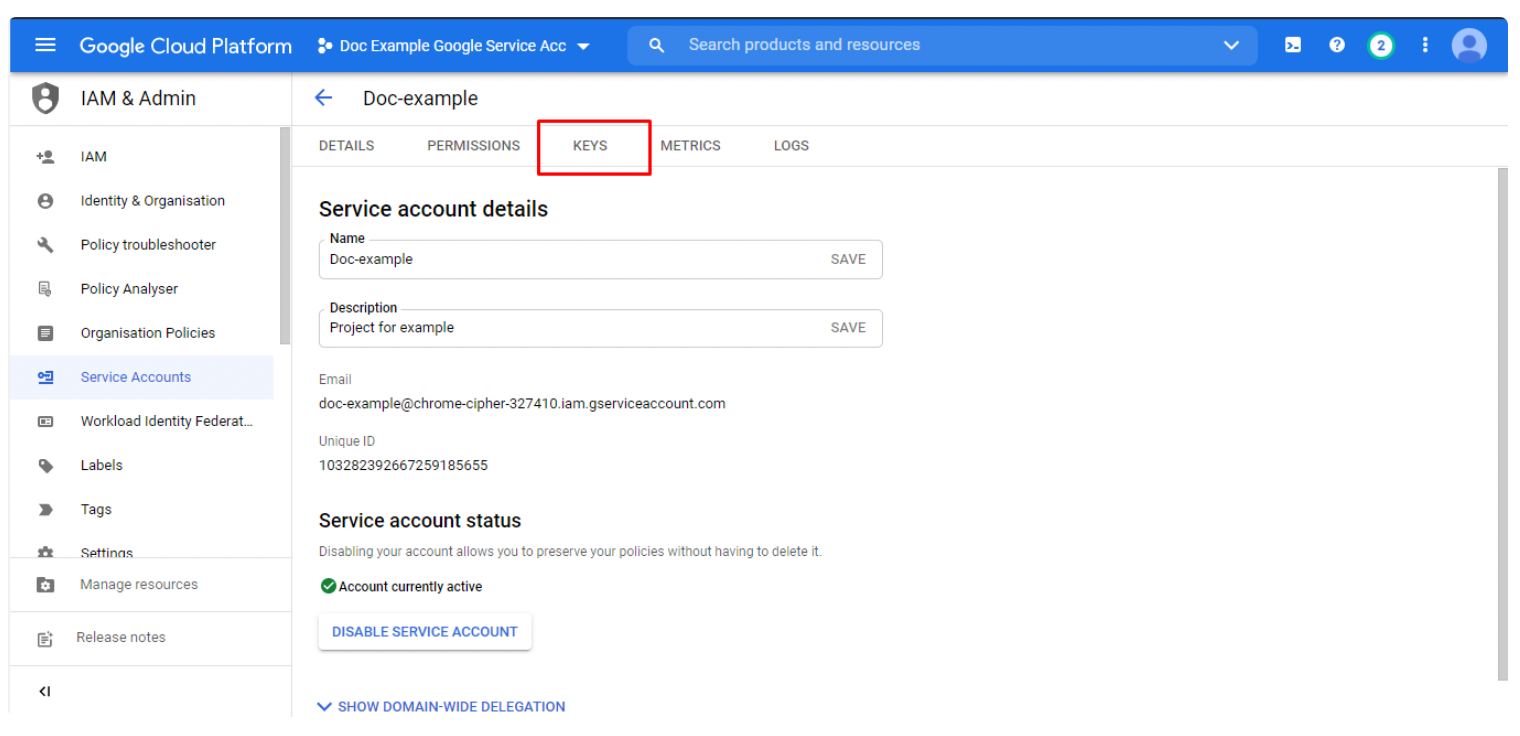The width and height of the screenshot is (1520, 736).
Task: Open the Help question mark icon
Action: point(1337,45)
